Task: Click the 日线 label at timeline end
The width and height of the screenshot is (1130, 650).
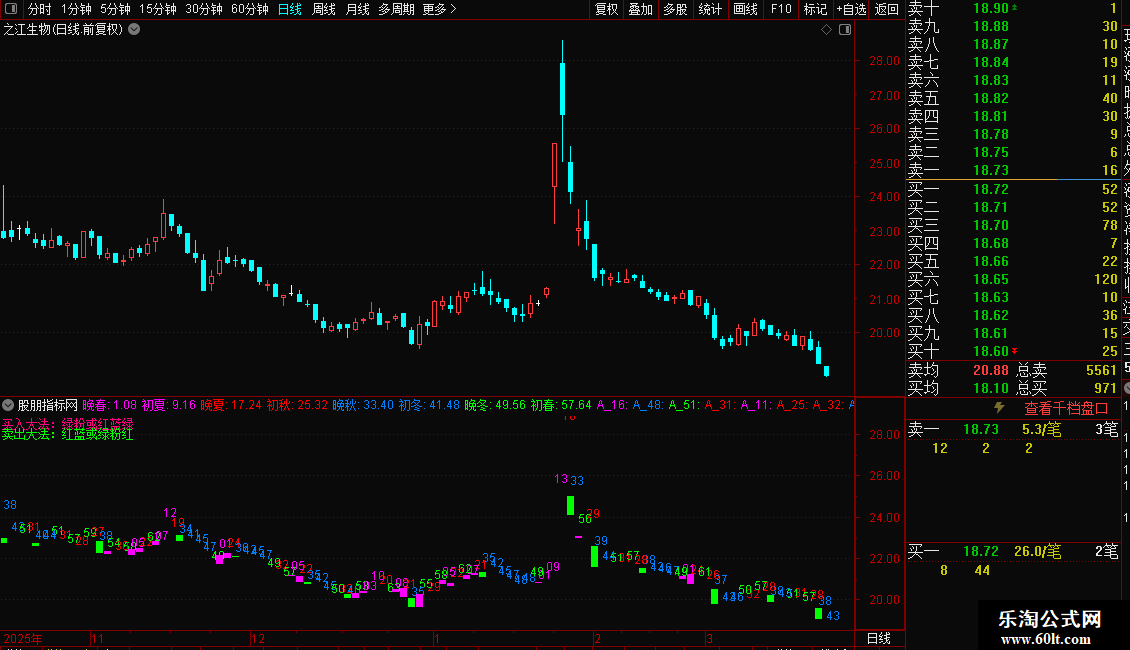Action: coord(878,638)
